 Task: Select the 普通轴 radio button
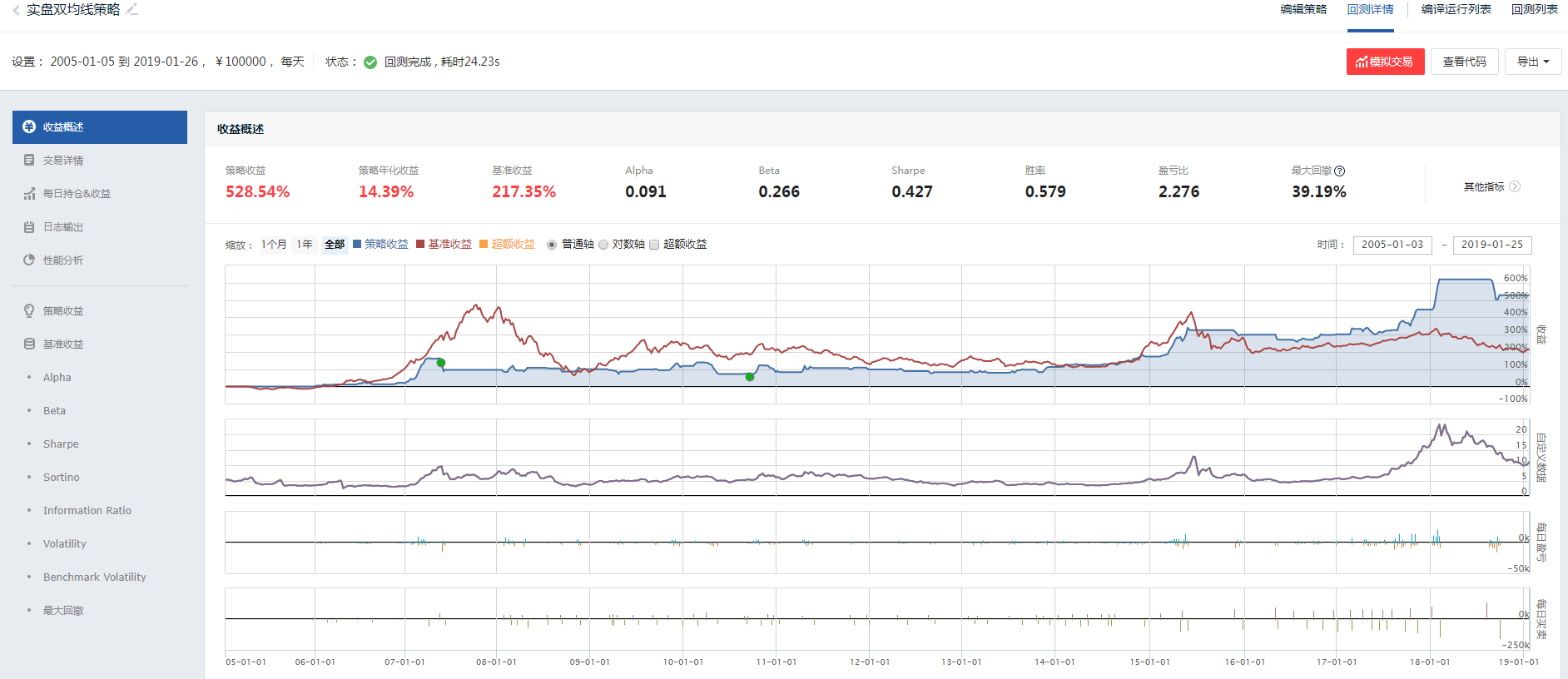pos(552,245)
